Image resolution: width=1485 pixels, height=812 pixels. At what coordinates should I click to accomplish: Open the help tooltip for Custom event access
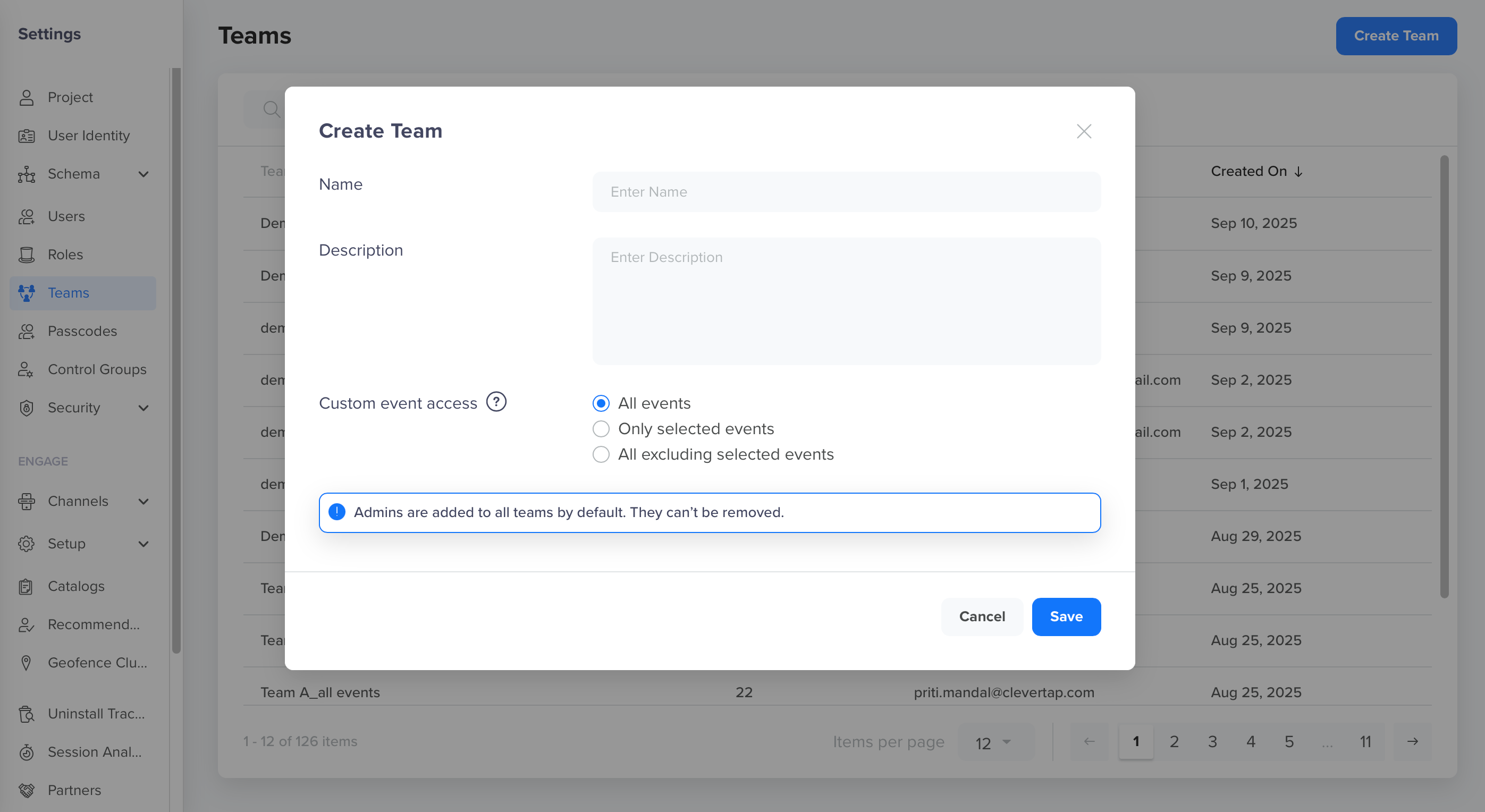[496, 402]
